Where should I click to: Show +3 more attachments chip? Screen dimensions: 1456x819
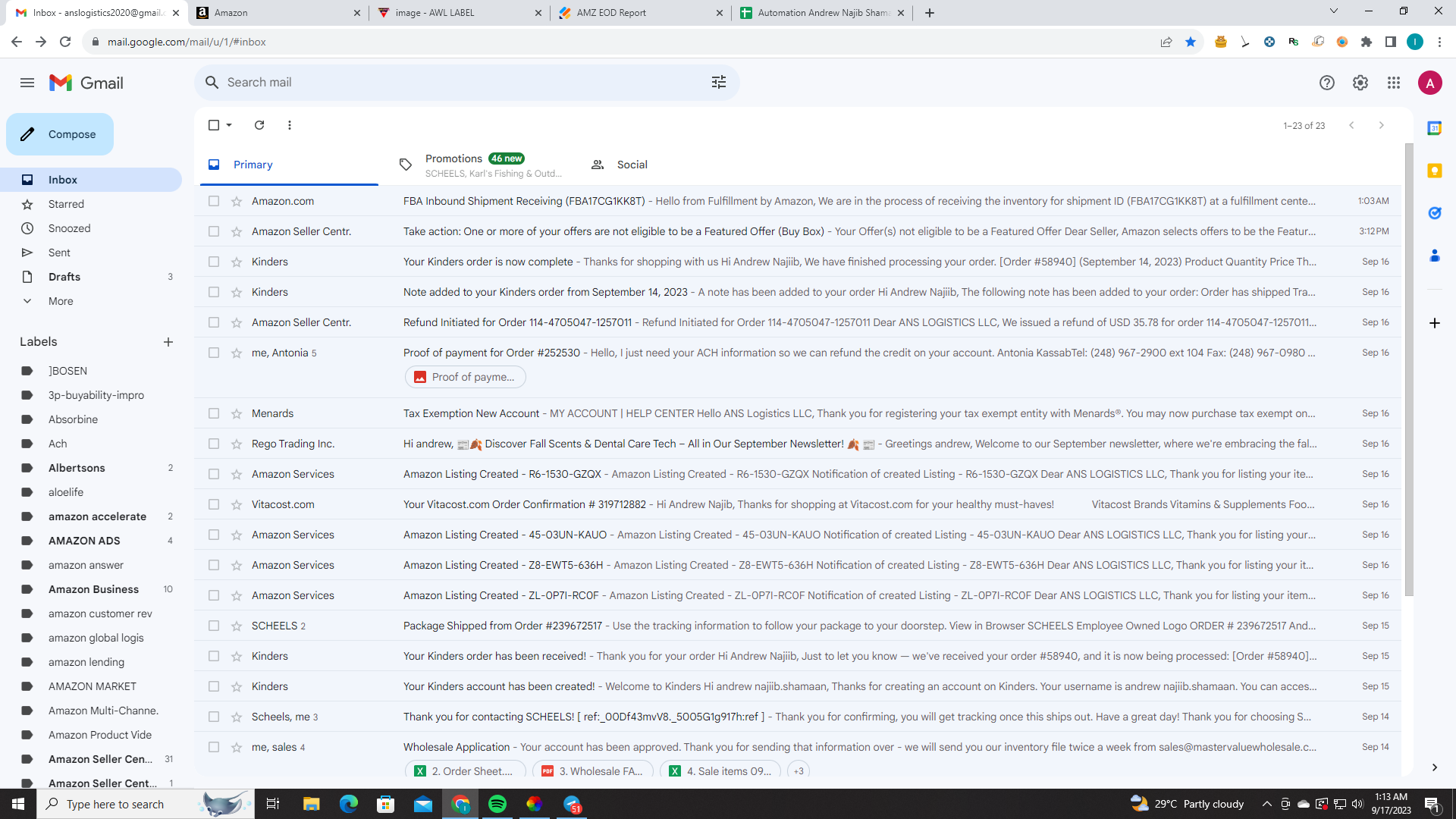[799, 770]
